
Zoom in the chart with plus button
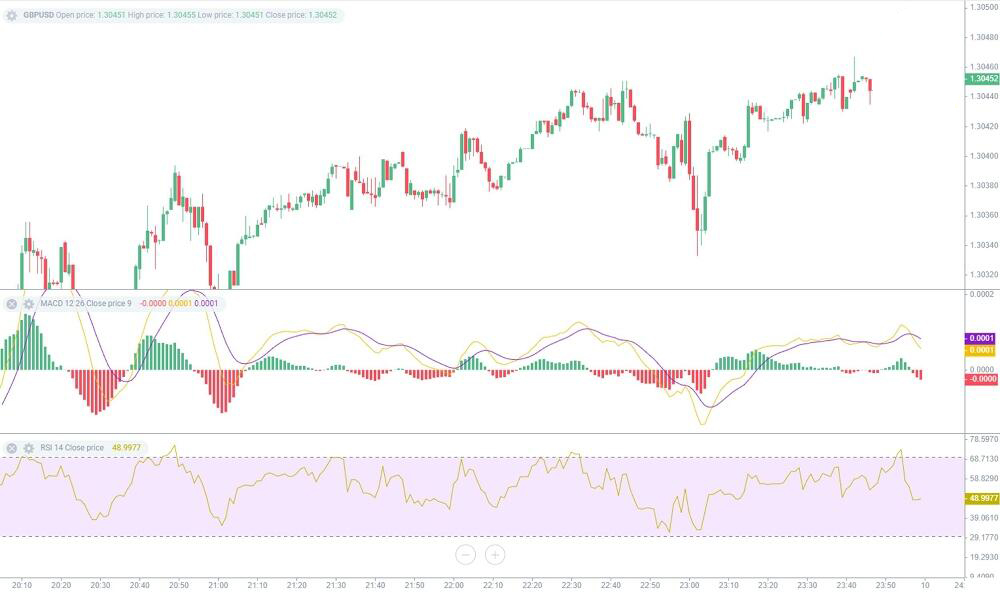point(495,554)
